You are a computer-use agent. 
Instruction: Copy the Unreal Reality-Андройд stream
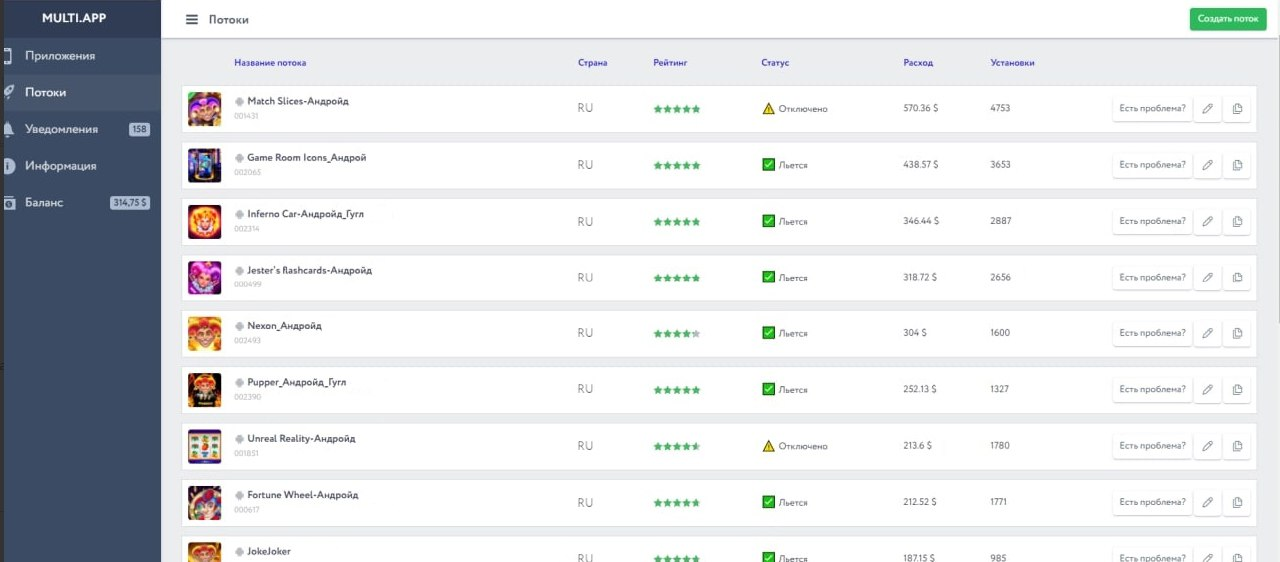tap(1237, 446)
